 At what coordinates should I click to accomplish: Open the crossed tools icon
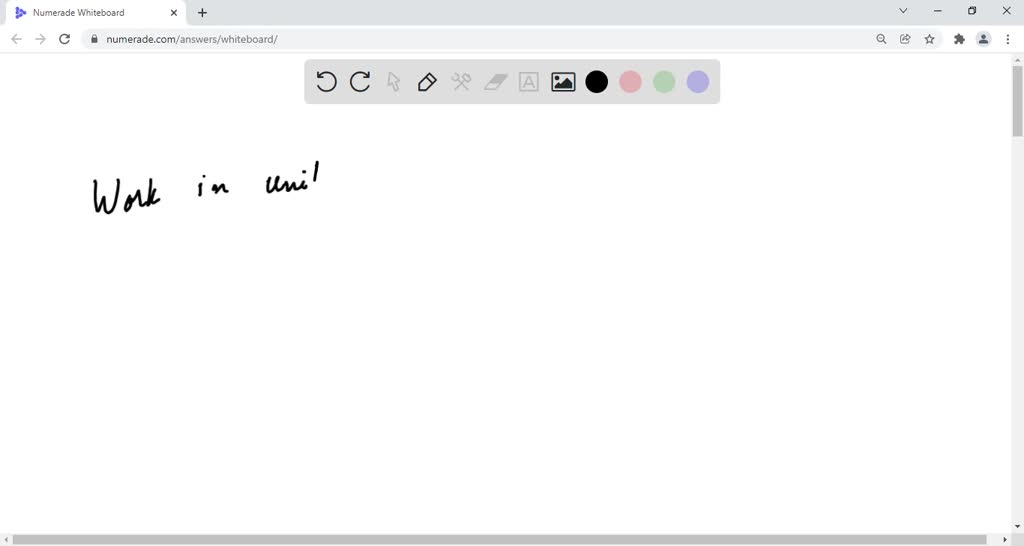[461, 82]
